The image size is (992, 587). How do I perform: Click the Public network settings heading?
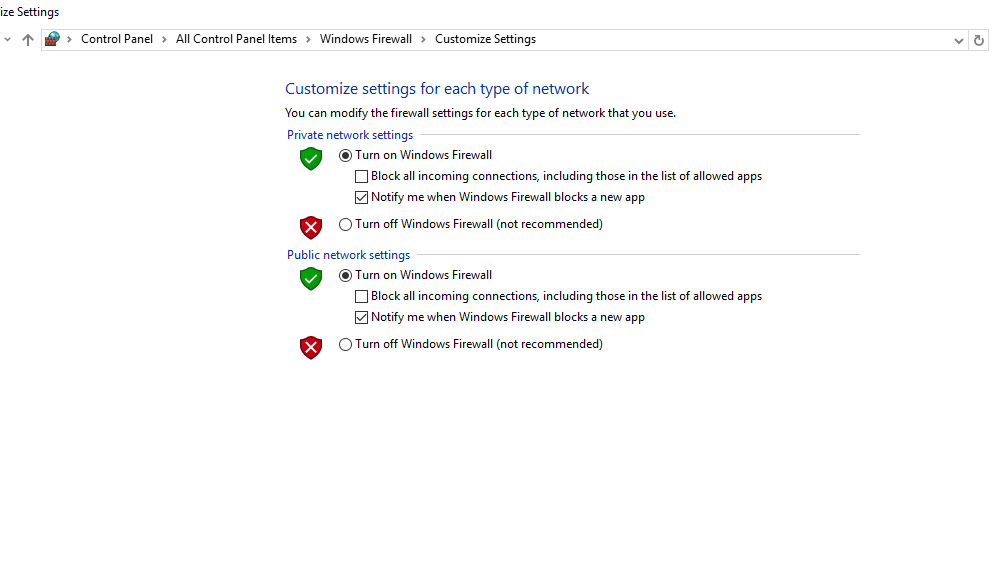click(349, 255)
